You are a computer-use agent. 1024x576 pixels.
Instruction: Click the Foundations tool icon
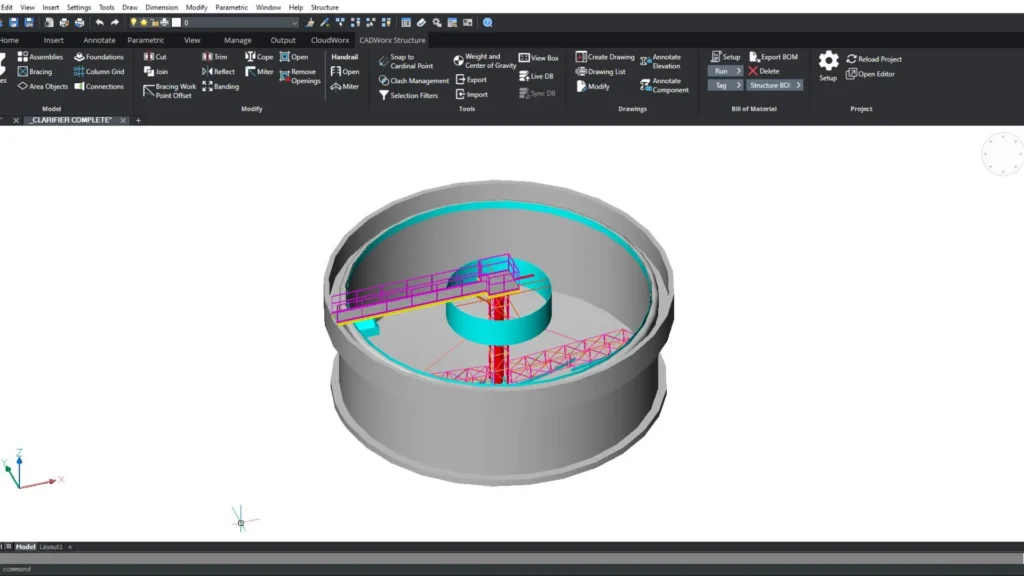pos(79,57)
